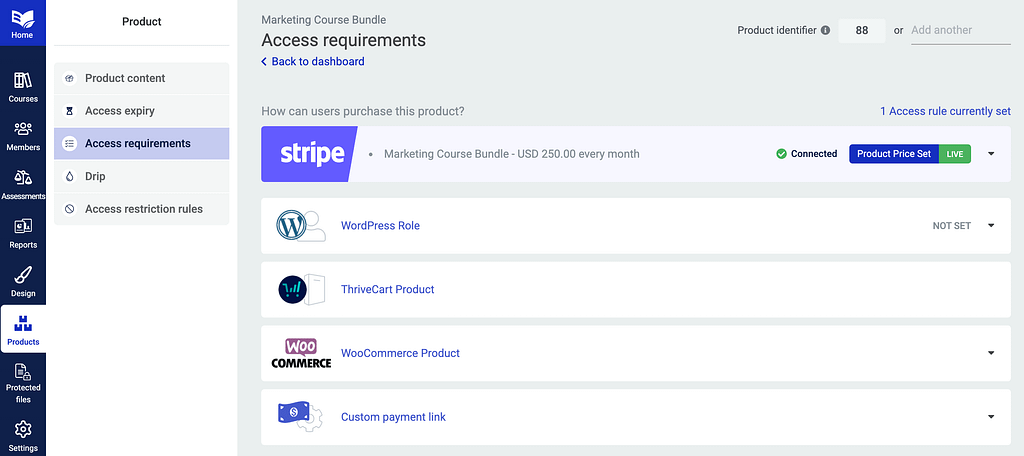Open Reports from the sidebar
The height and width of the screenshot is (456, 1024).
tap(23, 233)
